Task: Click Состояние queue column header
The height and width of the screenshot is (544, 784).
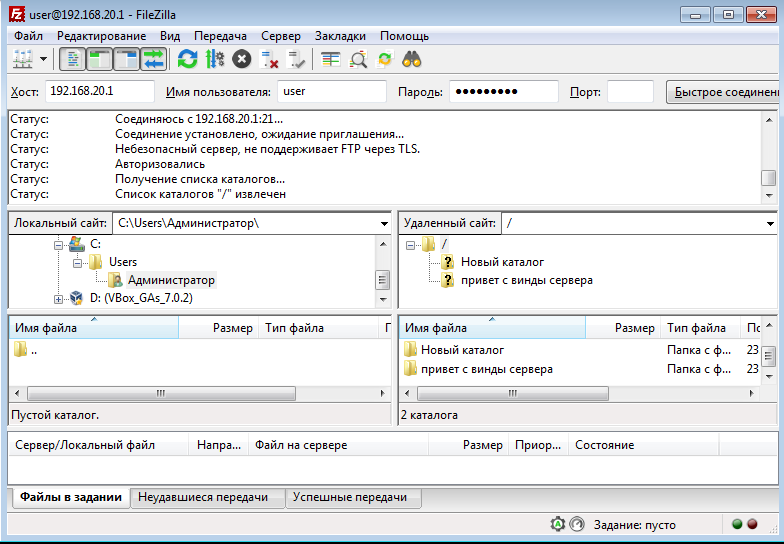Action: [x=644, y=444]
